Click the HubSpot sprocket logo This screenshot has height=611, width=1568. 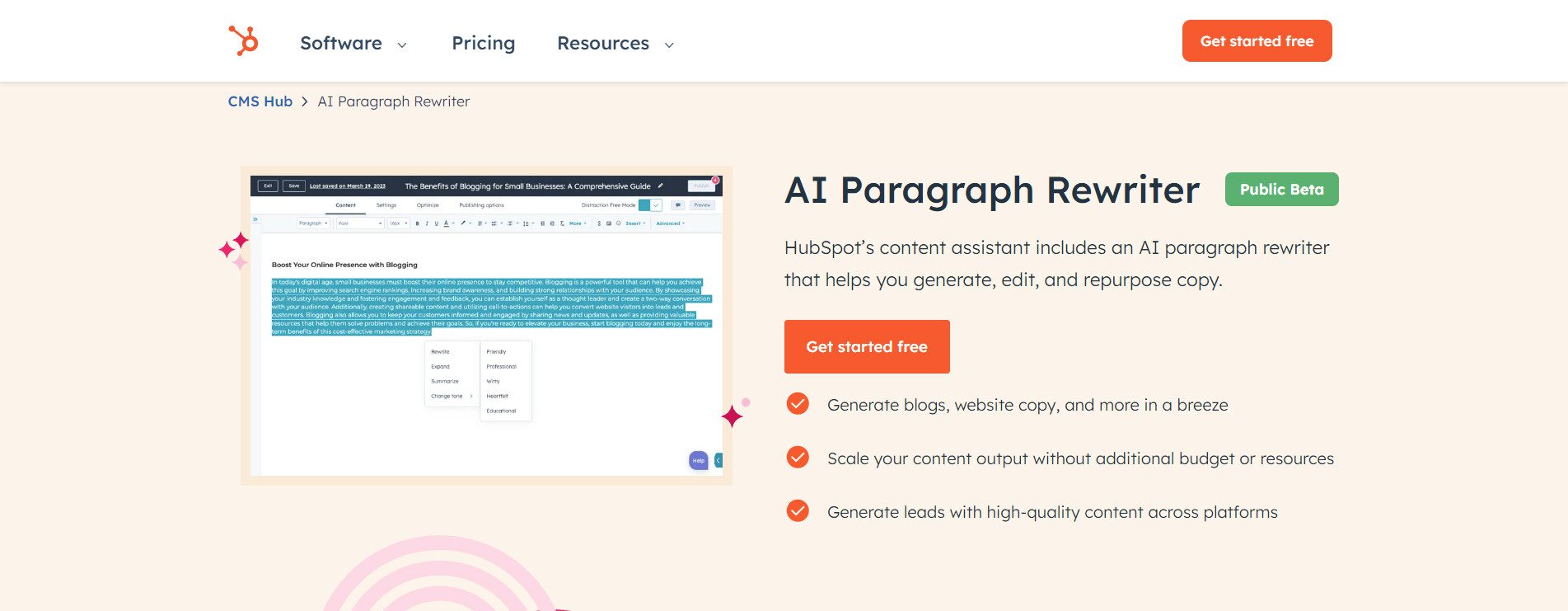244,40
